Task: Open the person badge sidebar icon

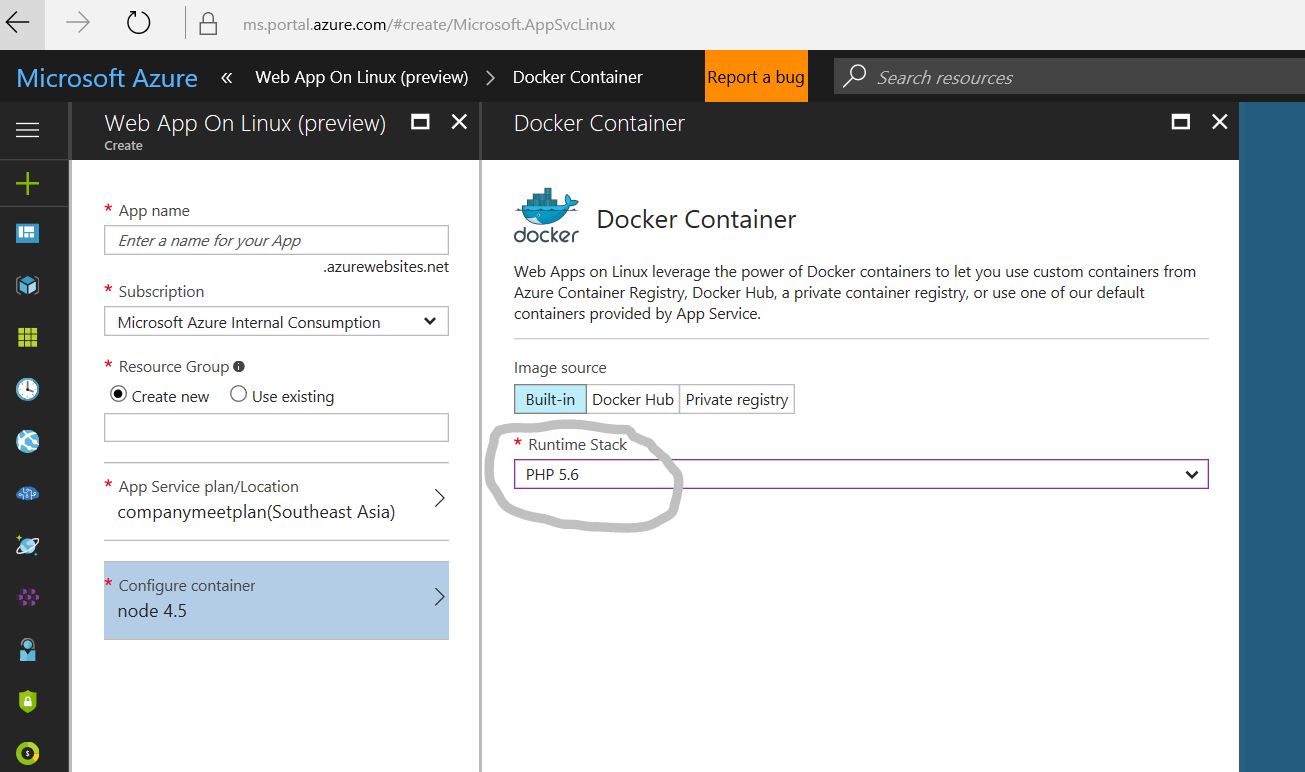Action: point(28,649)
